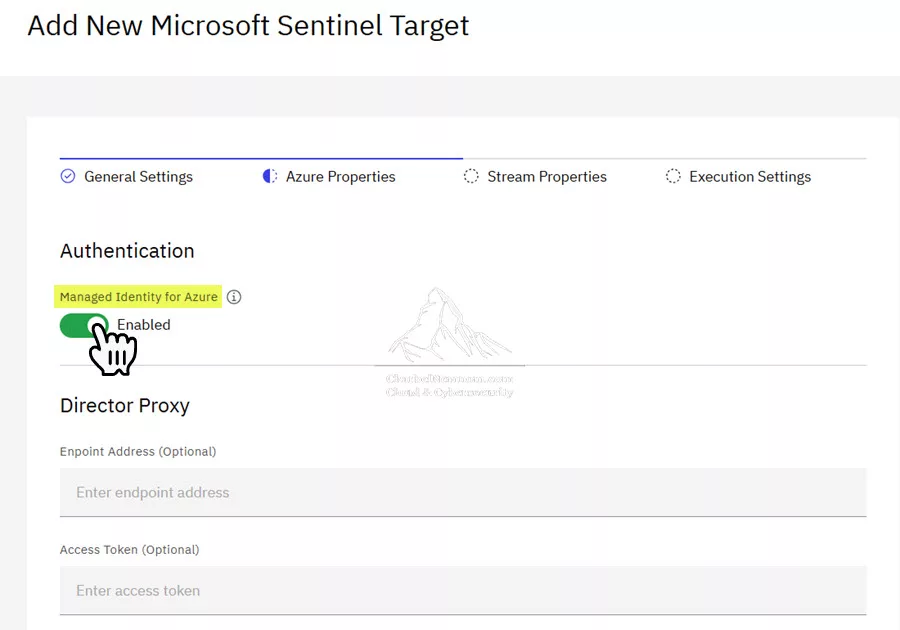Image resolution: width=900 pixels, height=630 pixels.
Task: Click the Access Token (Optional) label
Action: (129, 550)
